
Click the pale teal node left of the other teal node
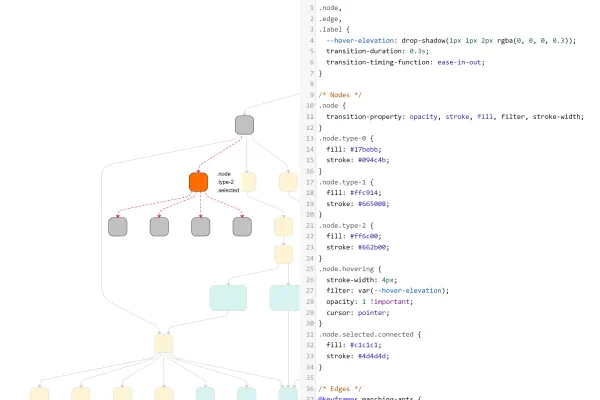coord(228,298)
